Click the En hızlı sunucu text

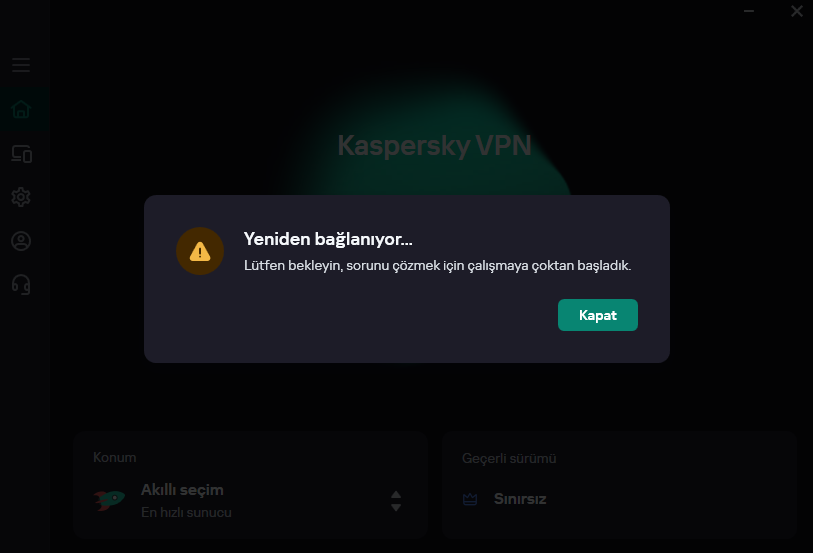tap(186, 513)
